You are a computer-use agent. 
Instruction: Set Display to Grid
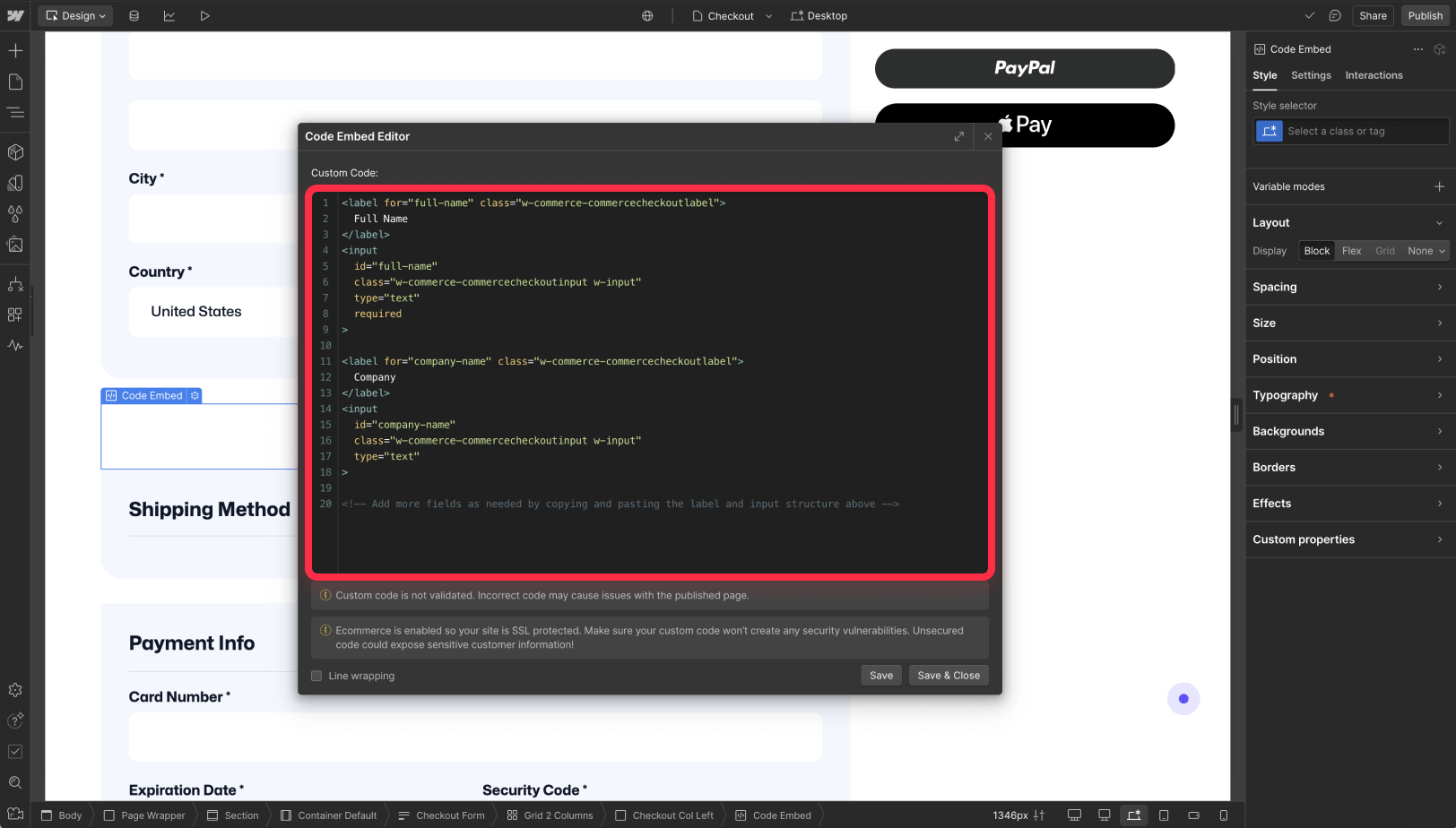click(x=1385, y=251)
